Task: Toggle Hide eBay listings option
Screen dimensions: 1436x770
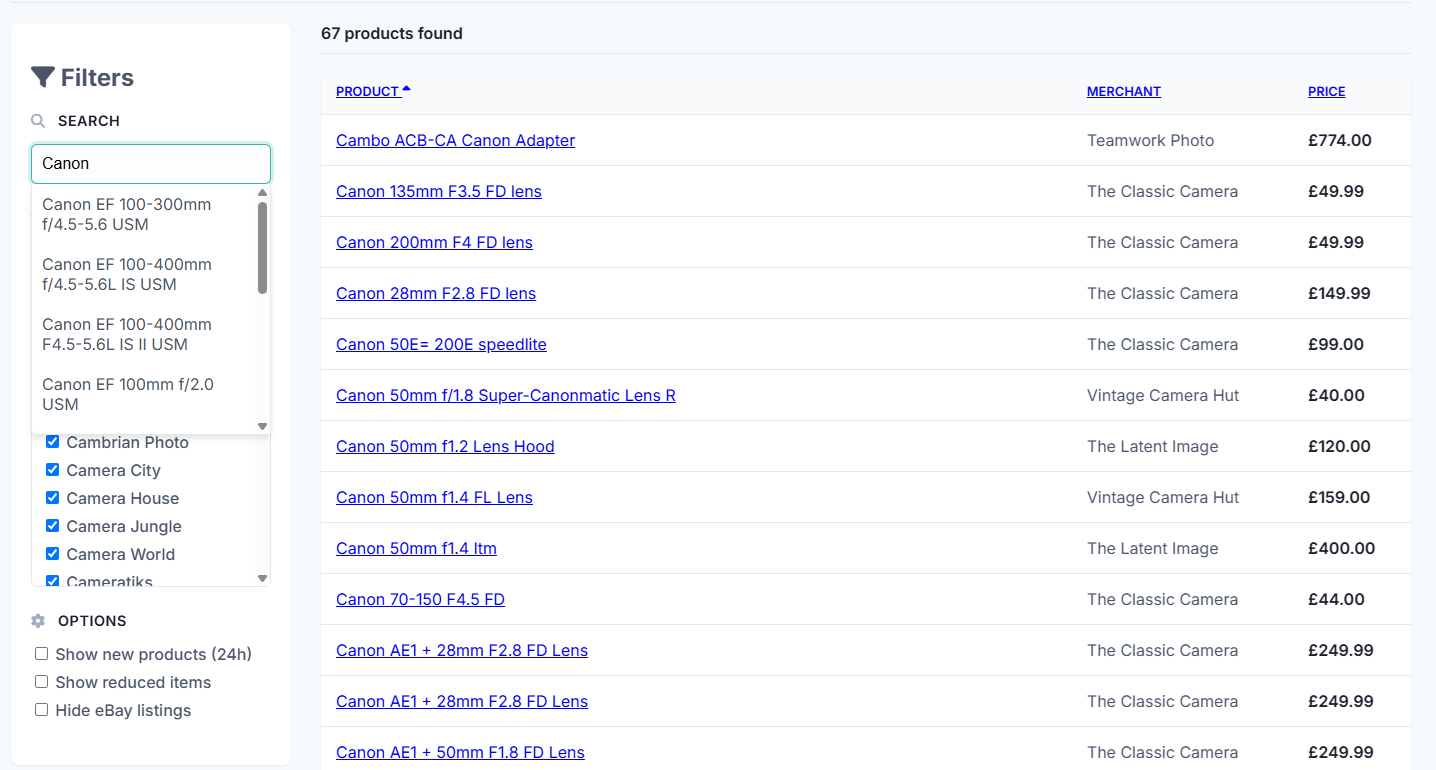Action: tap(42, 710)
